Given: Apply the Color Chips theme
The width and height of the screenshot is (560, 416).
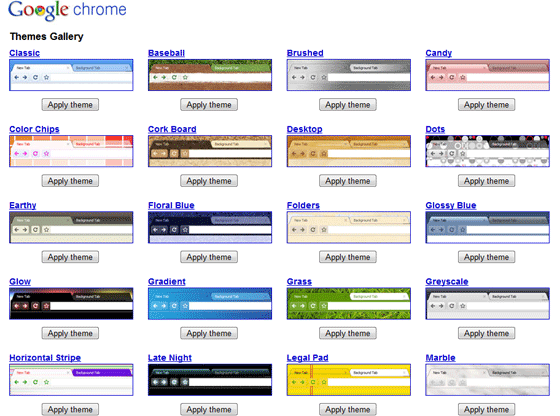Looking at the screenshot, I should [70, 181].
